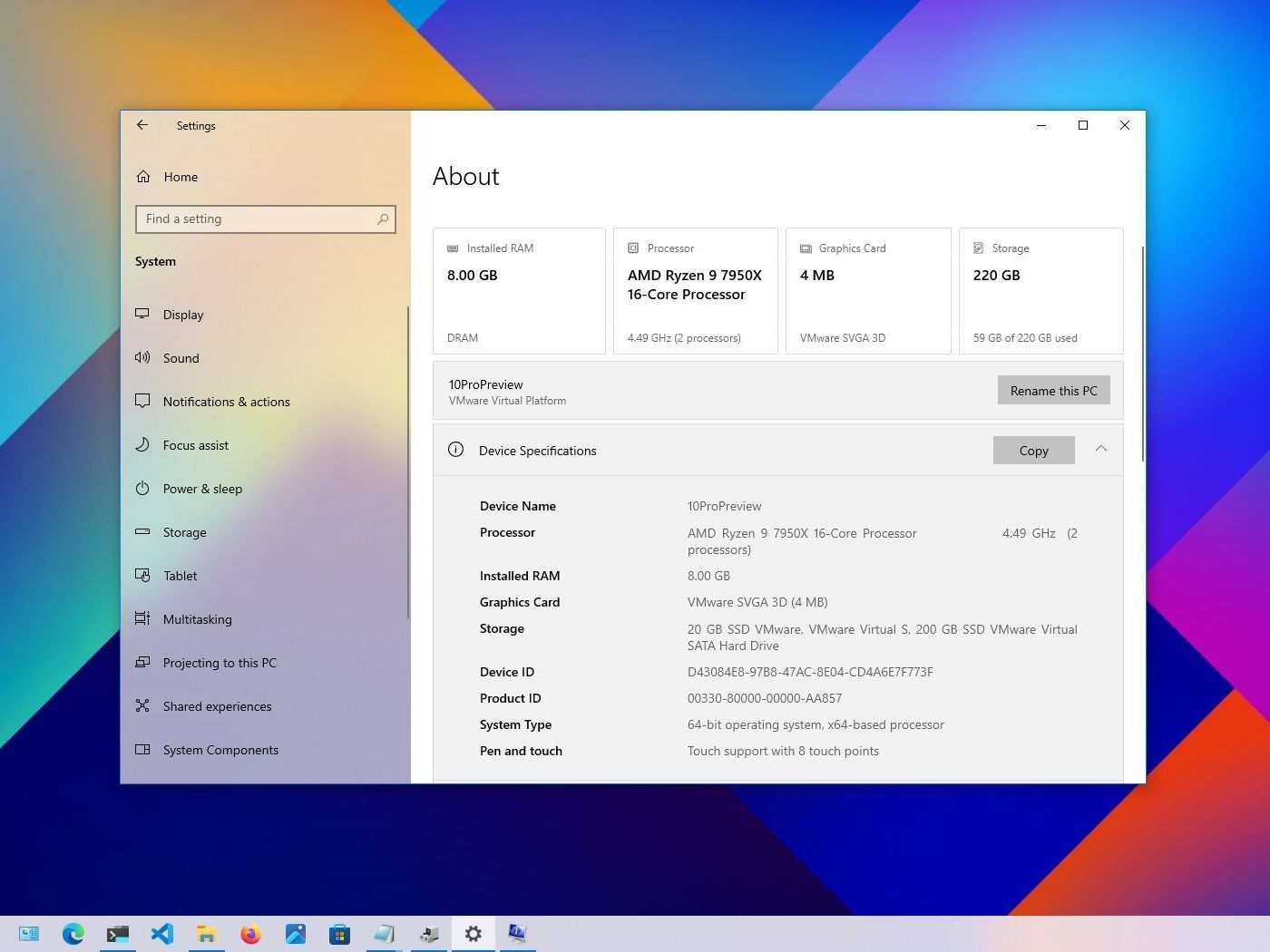Viewport: 1270px width, 952px height.
Task: Copy the device specifications
Action: [x=1033, y=451]
